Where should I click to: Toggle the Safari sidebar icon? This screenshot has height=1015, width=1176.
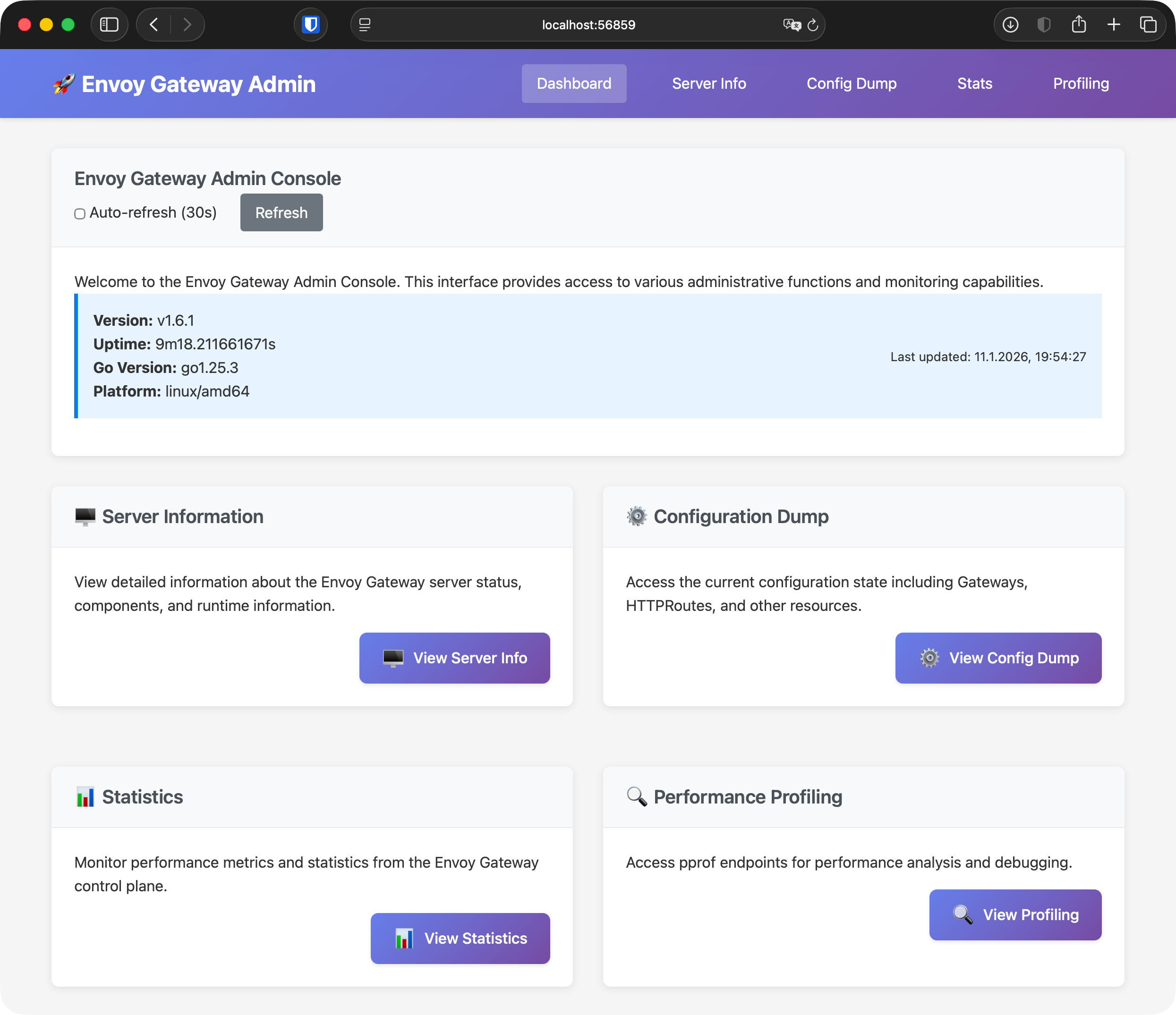109,25
